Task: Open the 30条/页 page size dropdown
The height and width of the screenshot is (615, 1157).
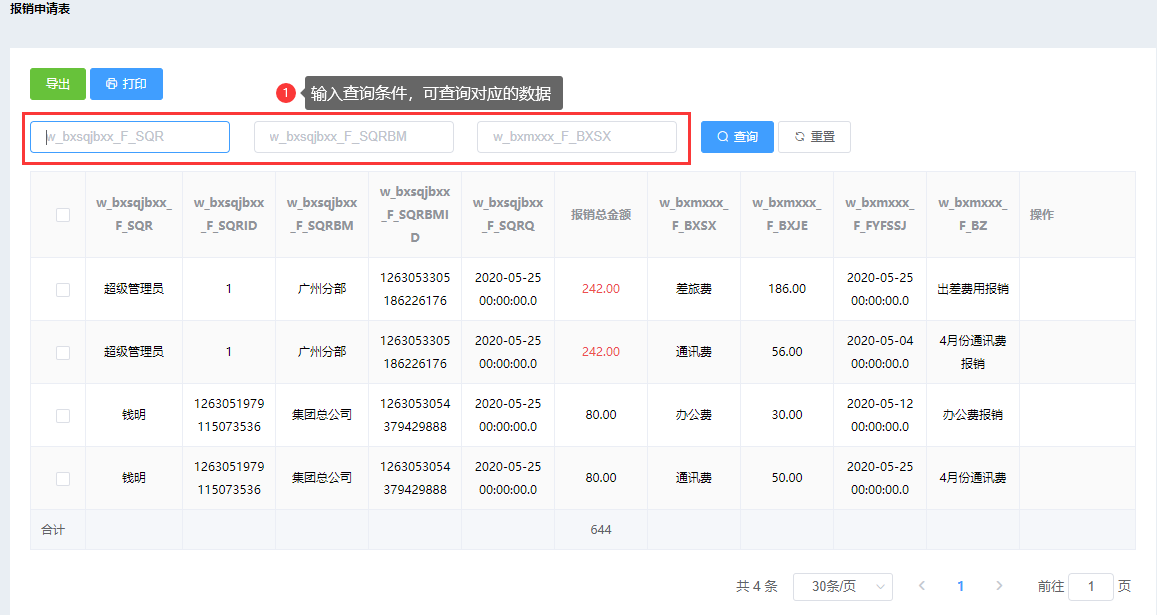Action: (x=842, y=586)
